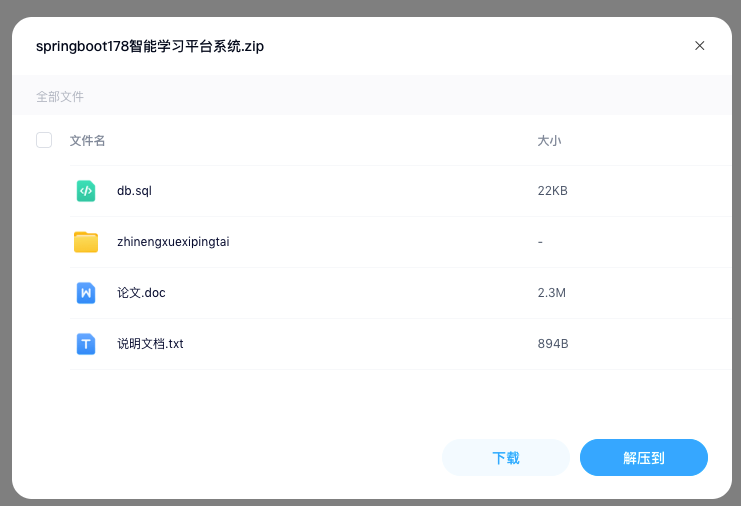Image resolution: width=741 pixels, height=506 pixels.
Task: Click the 2.3M size value
Action: click(551, 293)
